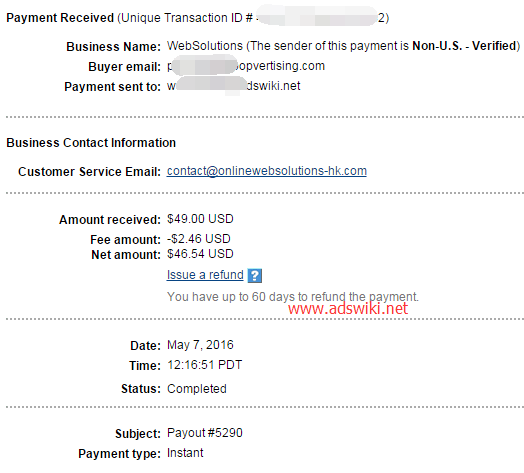The image size is (524, 473).
Task: Click the red www.adswiki.net watermark
Action: pos(348,308)
